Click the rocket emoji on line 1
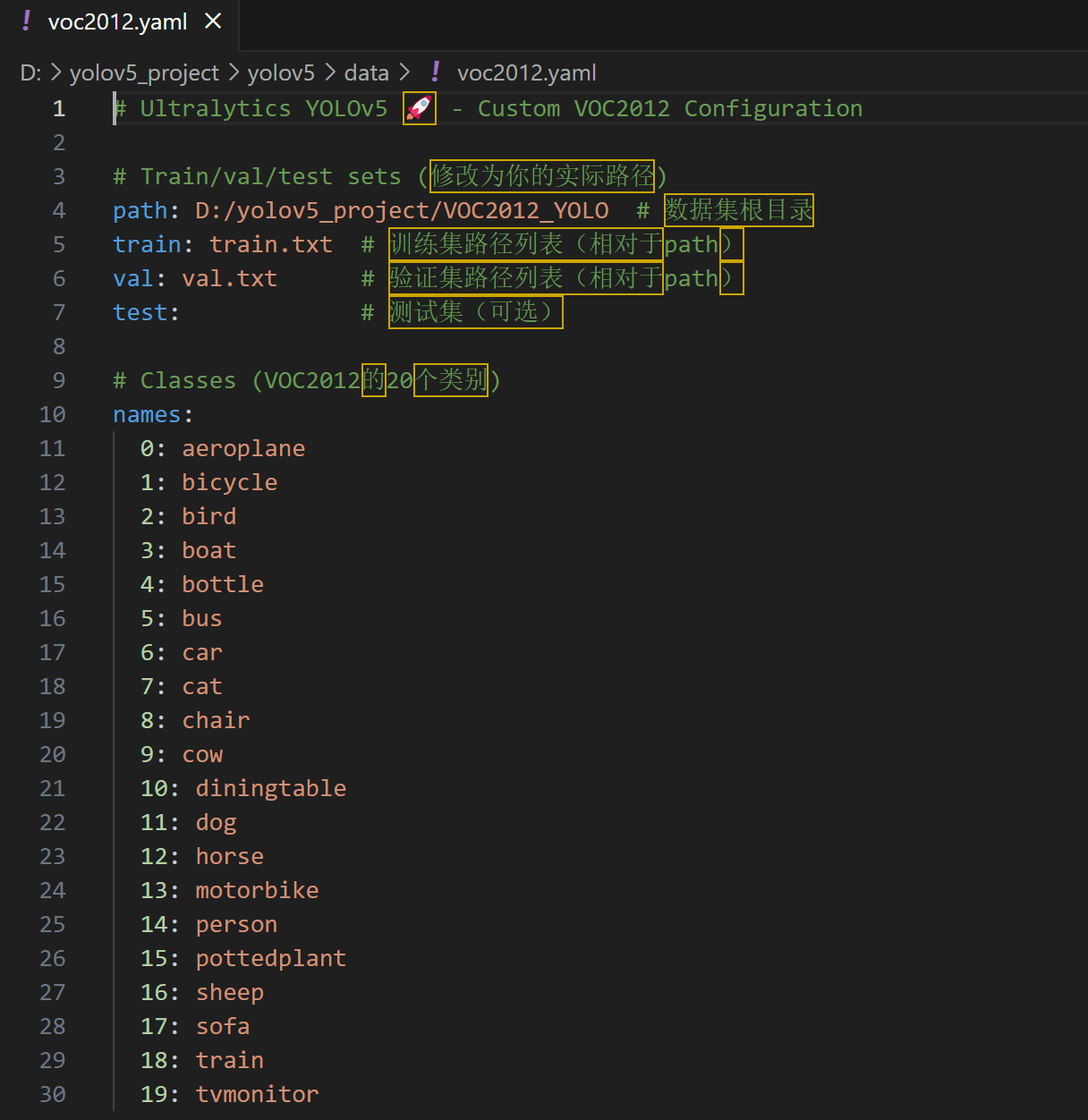 tap(419, 109)
